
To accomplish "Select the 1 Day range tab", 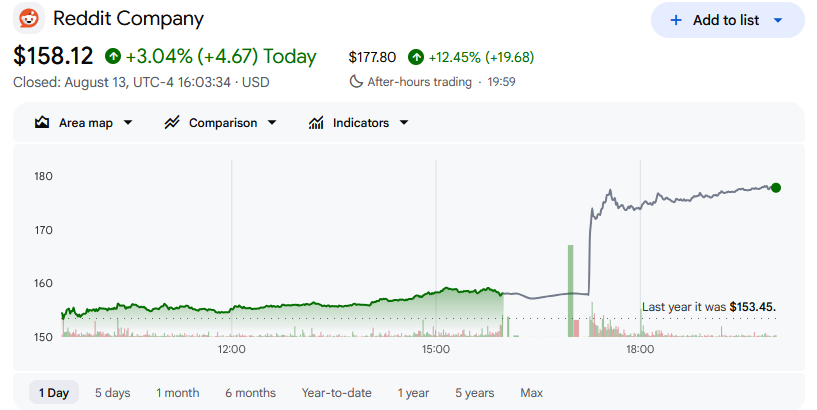I will tap(54, 392).
